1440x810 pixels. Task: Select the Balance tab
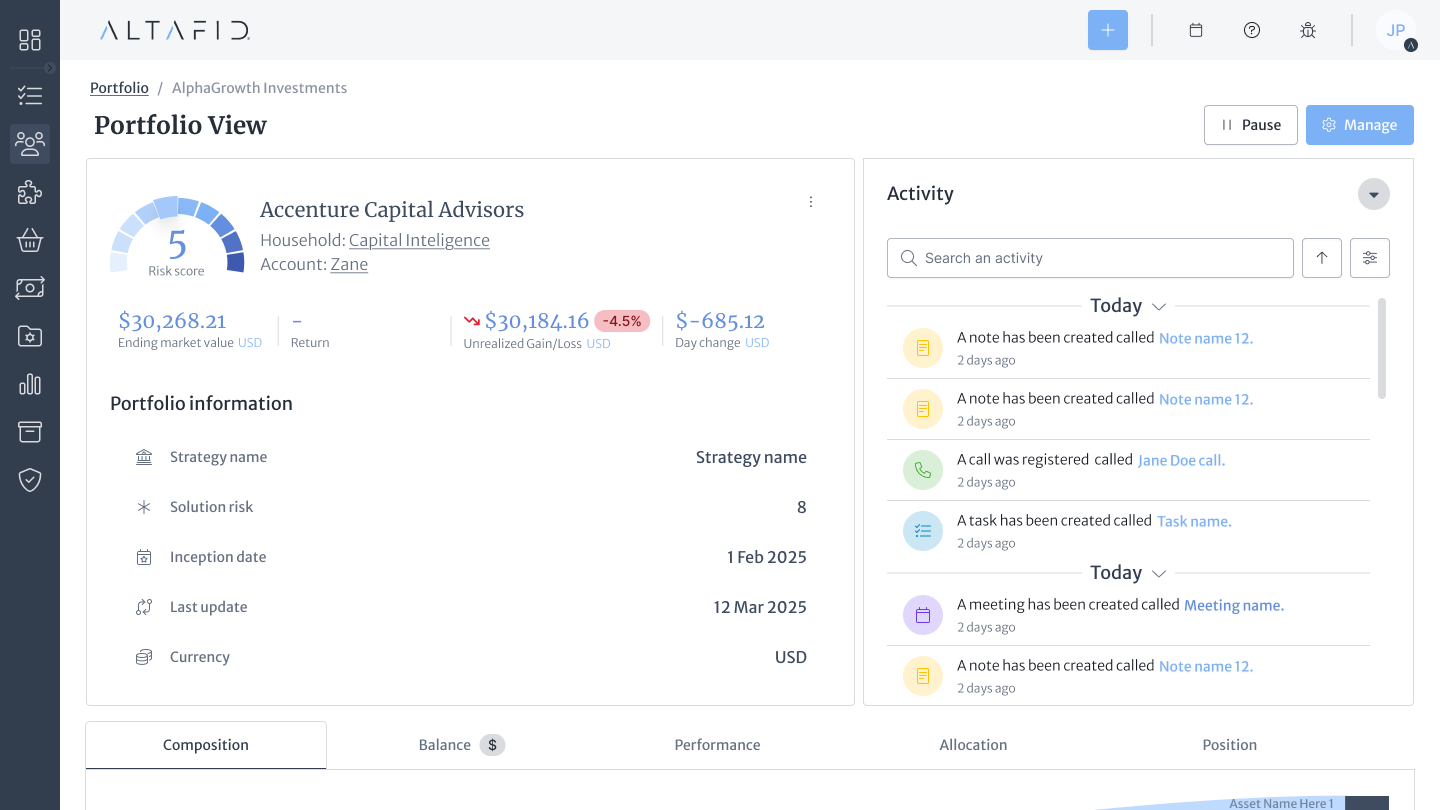coord(462,745)
